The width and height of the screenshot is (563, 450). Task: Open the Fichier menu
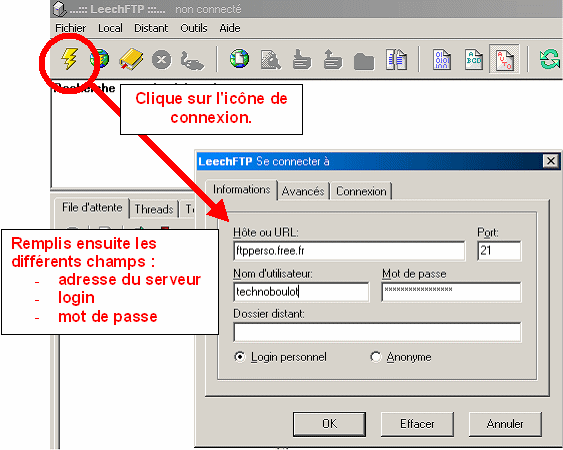[x=70, y=28]
